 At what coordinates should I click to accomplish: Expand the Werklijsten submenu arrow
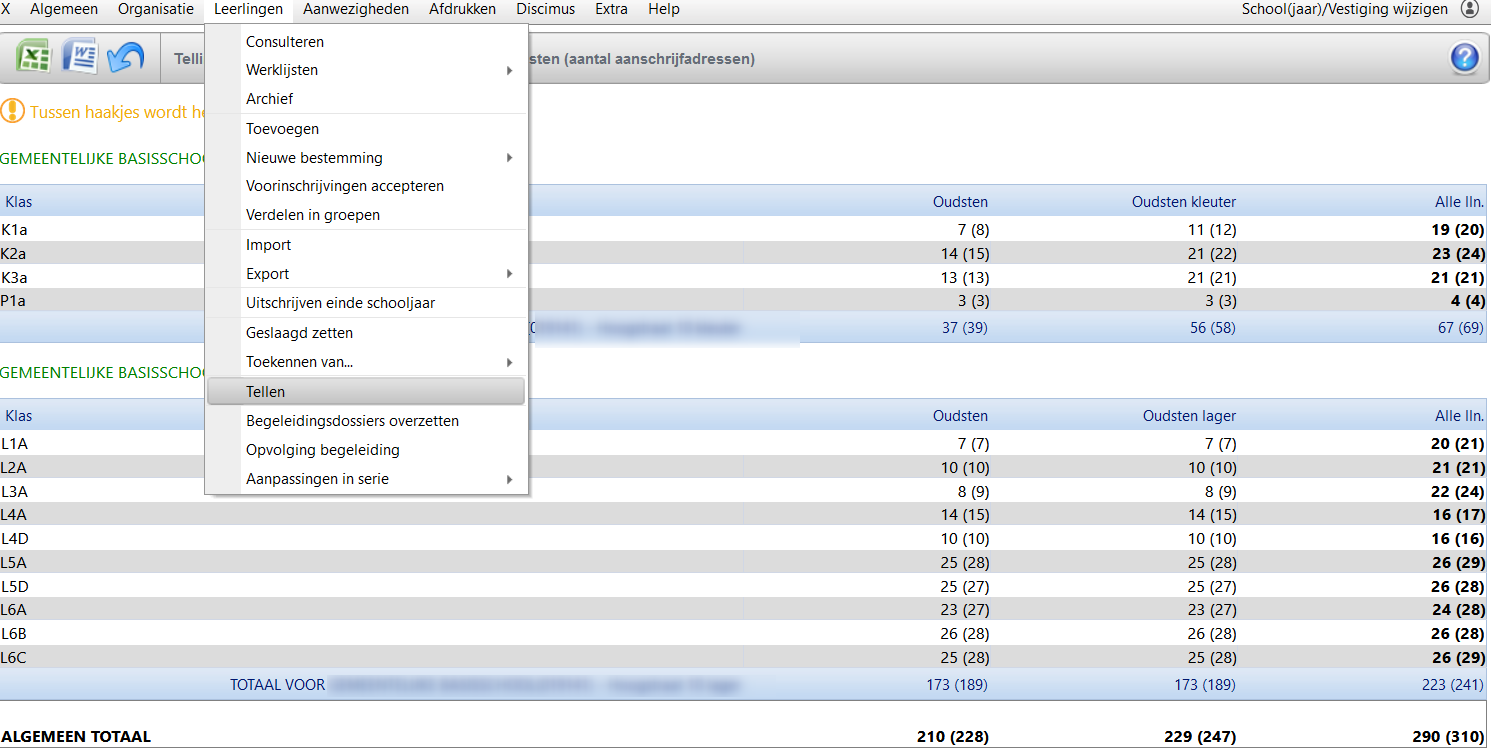509,70
